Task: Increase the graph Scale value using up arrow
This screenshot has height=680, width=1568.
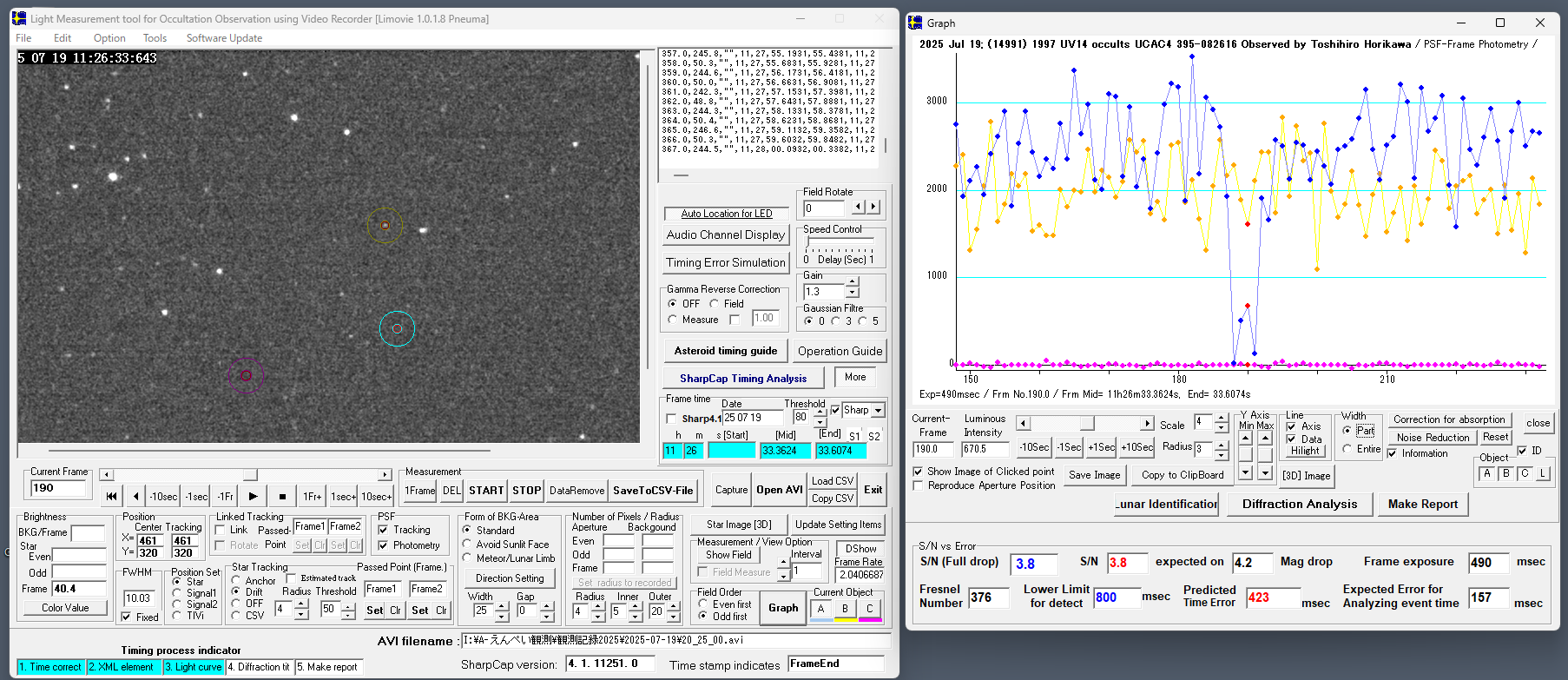Action: [x=1222, y=419]
